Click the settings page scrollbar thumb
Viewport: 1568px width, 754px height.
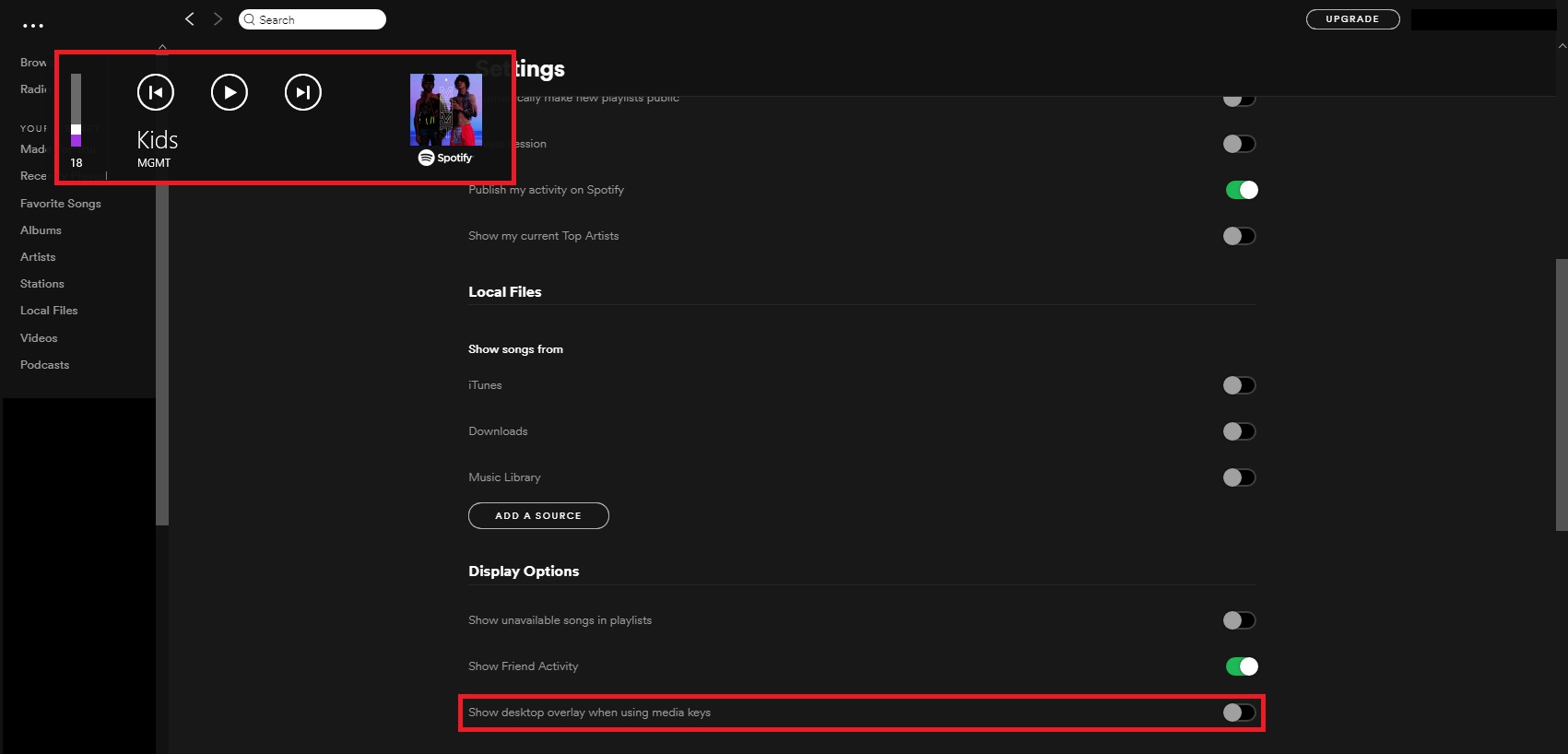coord(1562,395)
